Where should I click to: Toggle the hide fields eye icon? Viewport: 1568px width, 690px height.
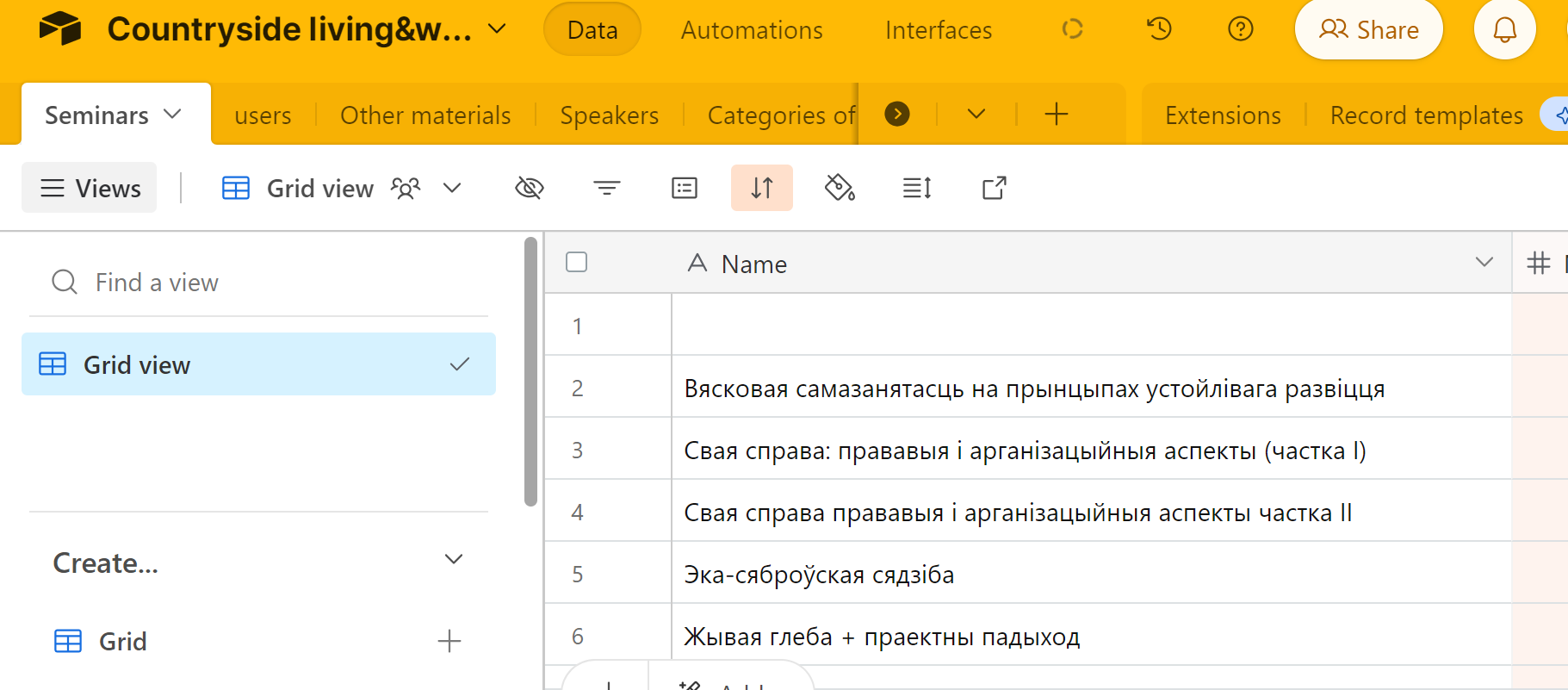click(530, 188)
